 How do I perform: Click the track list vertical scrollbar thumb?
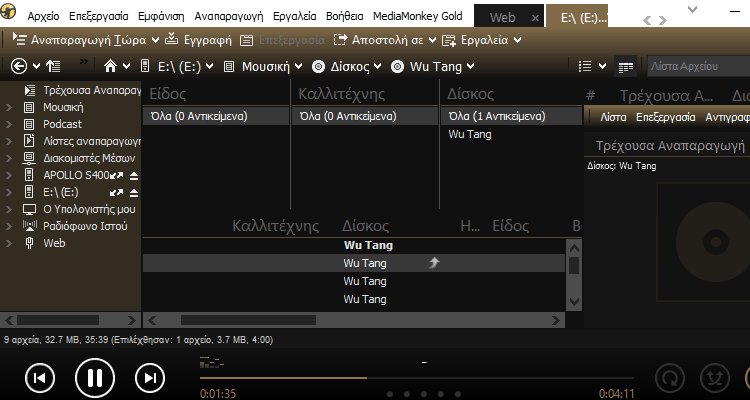point(574,266)
